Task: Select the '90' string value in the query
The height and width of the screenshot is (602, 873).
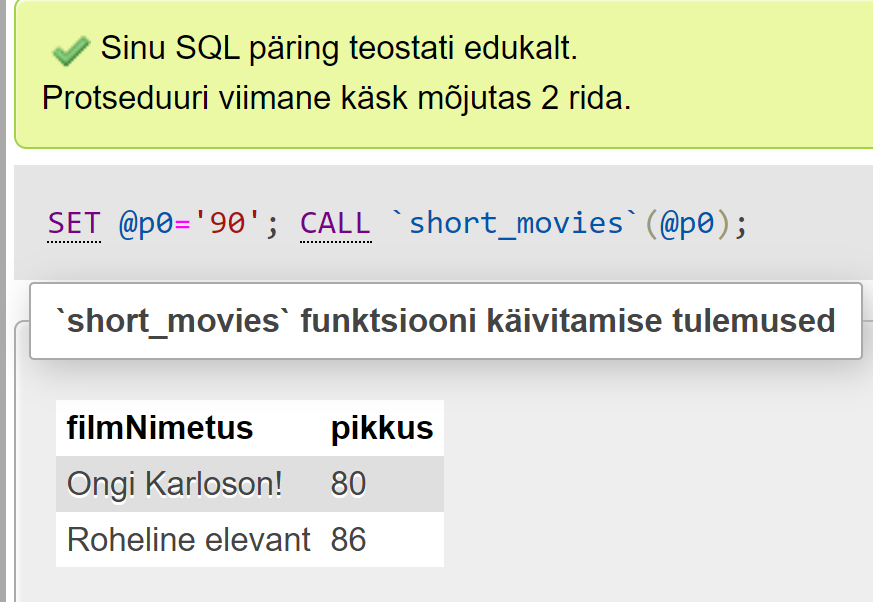Action: point(221,222)
